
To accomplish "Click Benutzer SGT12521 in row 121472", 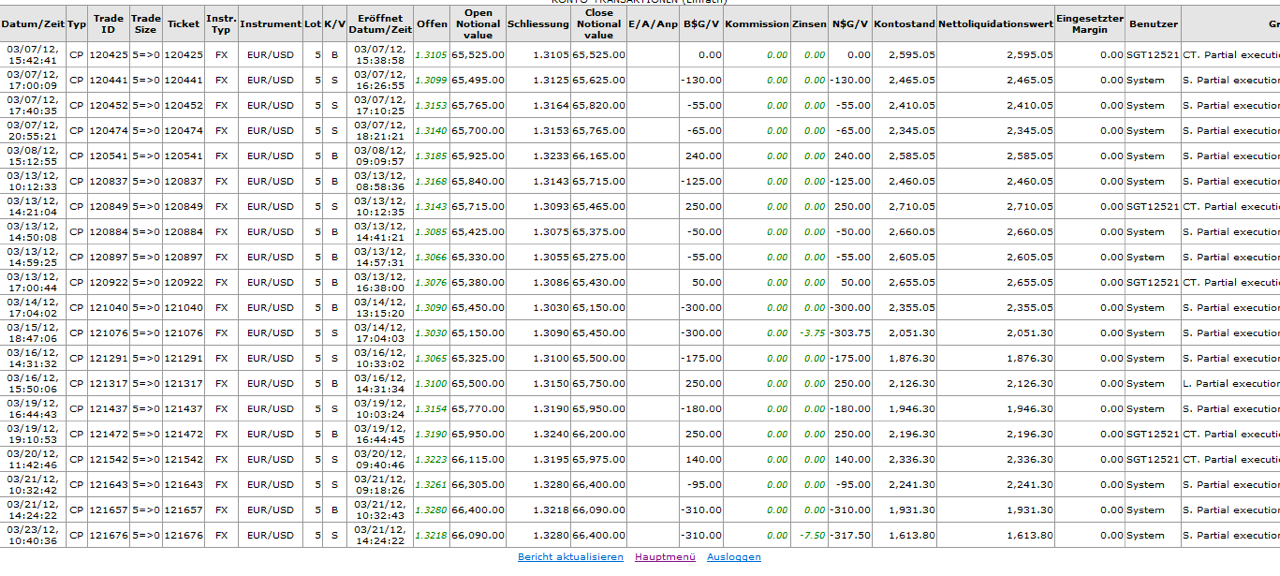I will [1153, 434].
